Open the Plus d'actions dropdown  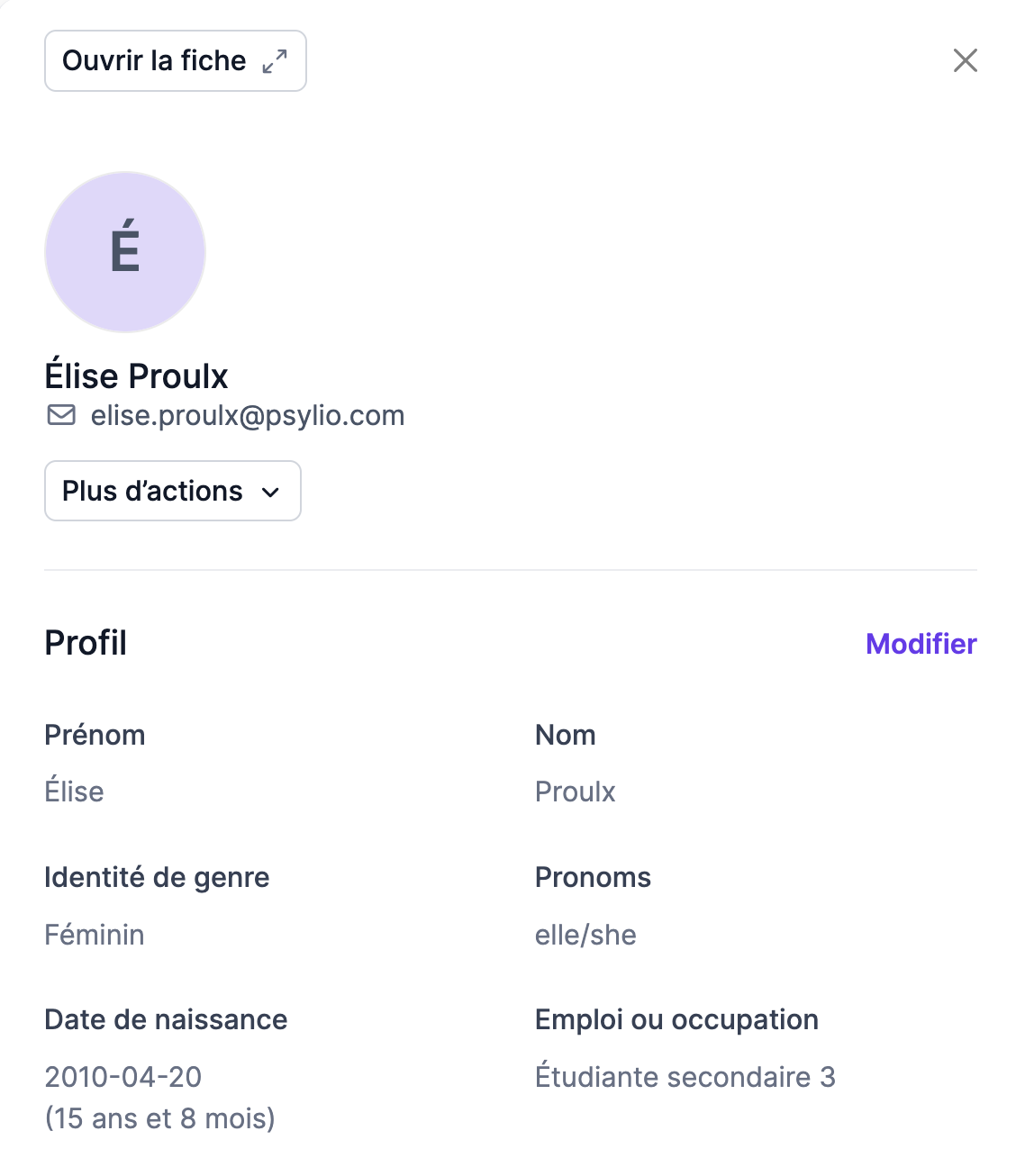(x=172, y=491)
